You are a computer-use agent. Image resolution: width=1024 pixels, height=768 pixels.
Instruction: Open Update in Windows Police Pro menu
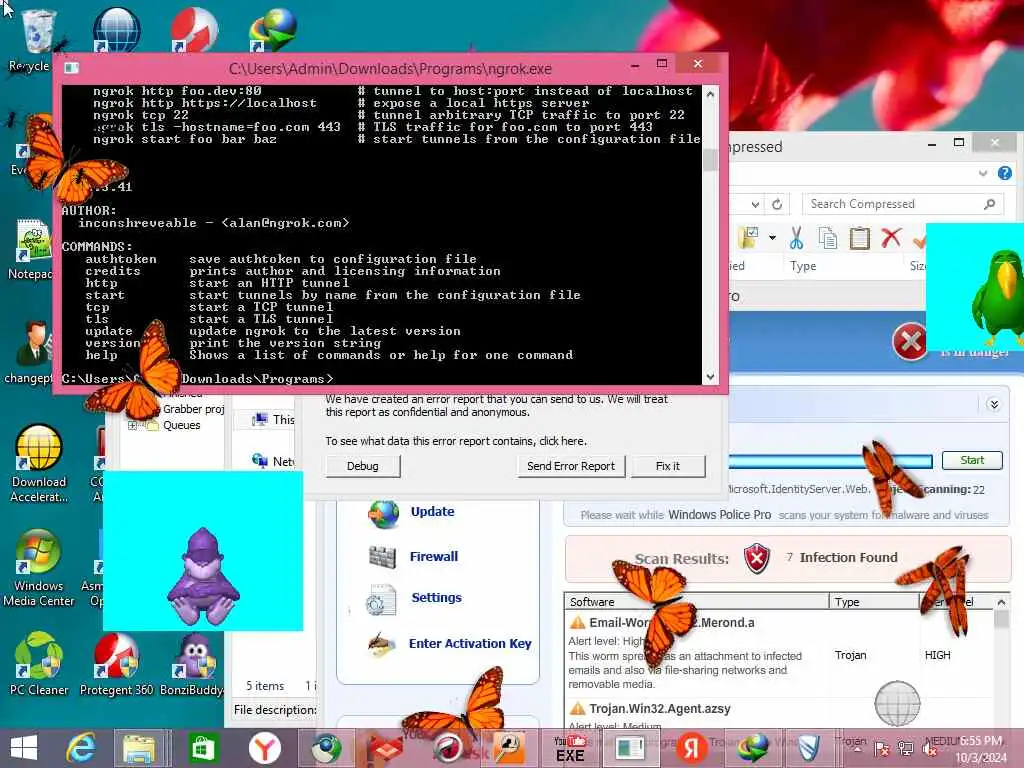pyautogui.click(x=432, y=512)
